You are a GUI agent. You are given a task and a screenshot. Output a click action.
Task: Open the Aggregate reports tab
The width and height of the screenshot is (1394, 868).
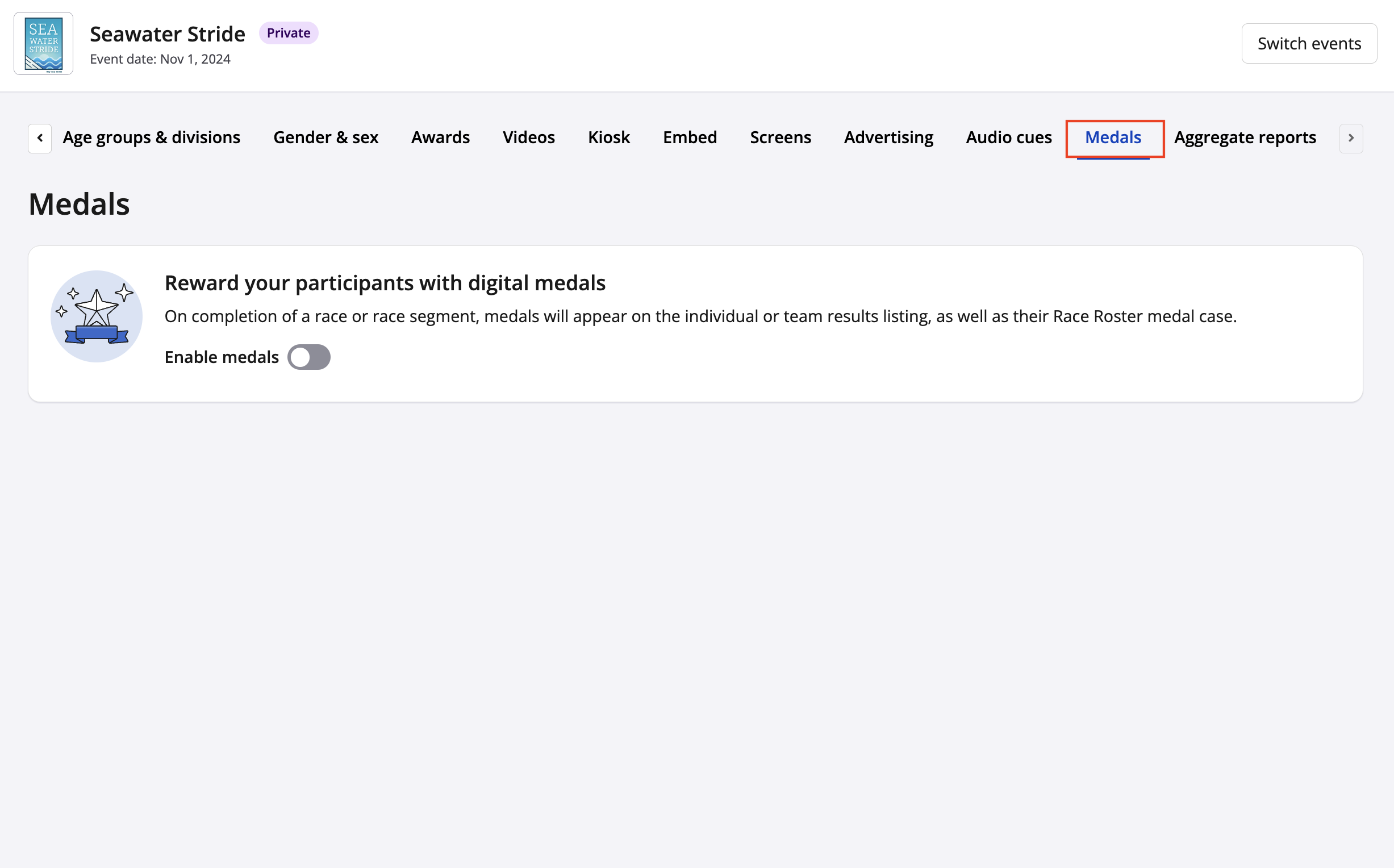(1245, 138)
